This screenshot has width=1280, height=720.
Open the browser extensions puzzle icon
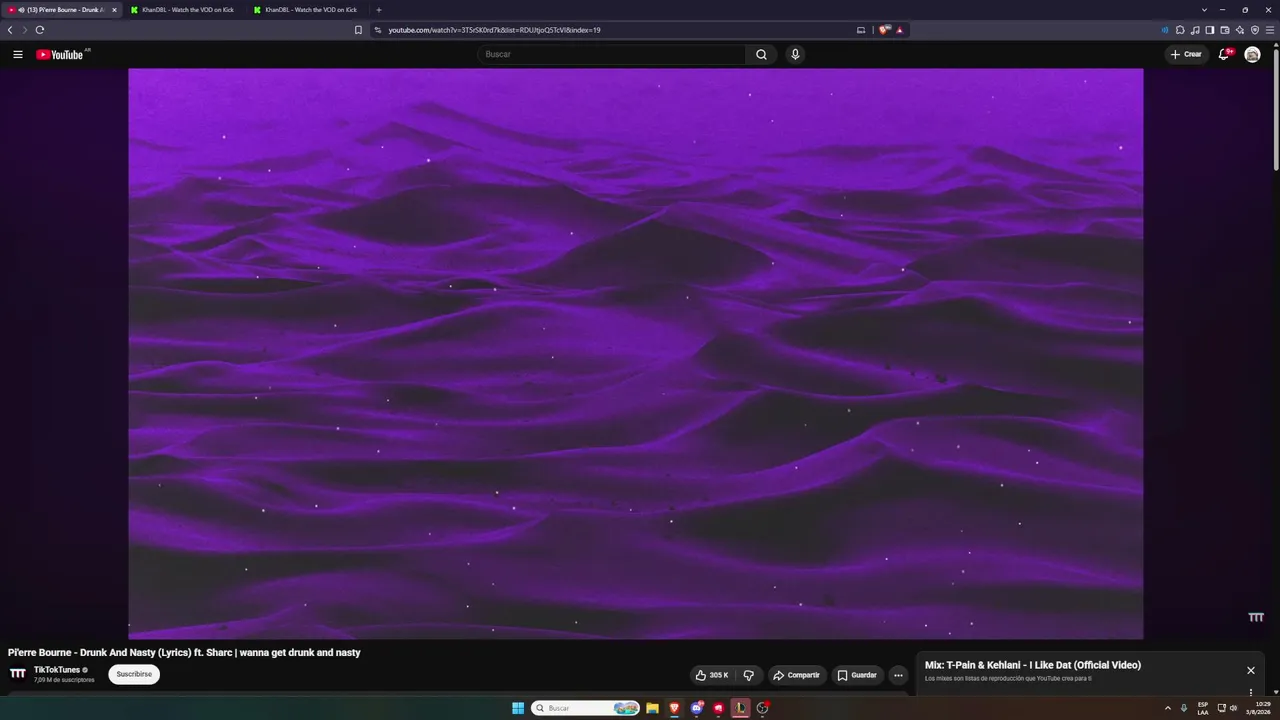pyautogui.click(x=1180, y=30)
